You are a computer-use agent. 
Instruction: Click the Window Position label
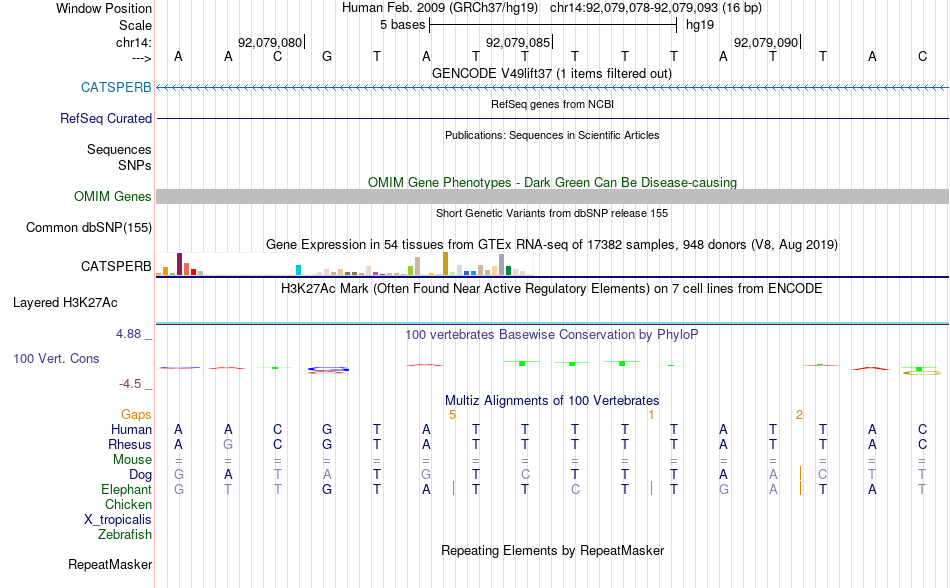[104, 9]
